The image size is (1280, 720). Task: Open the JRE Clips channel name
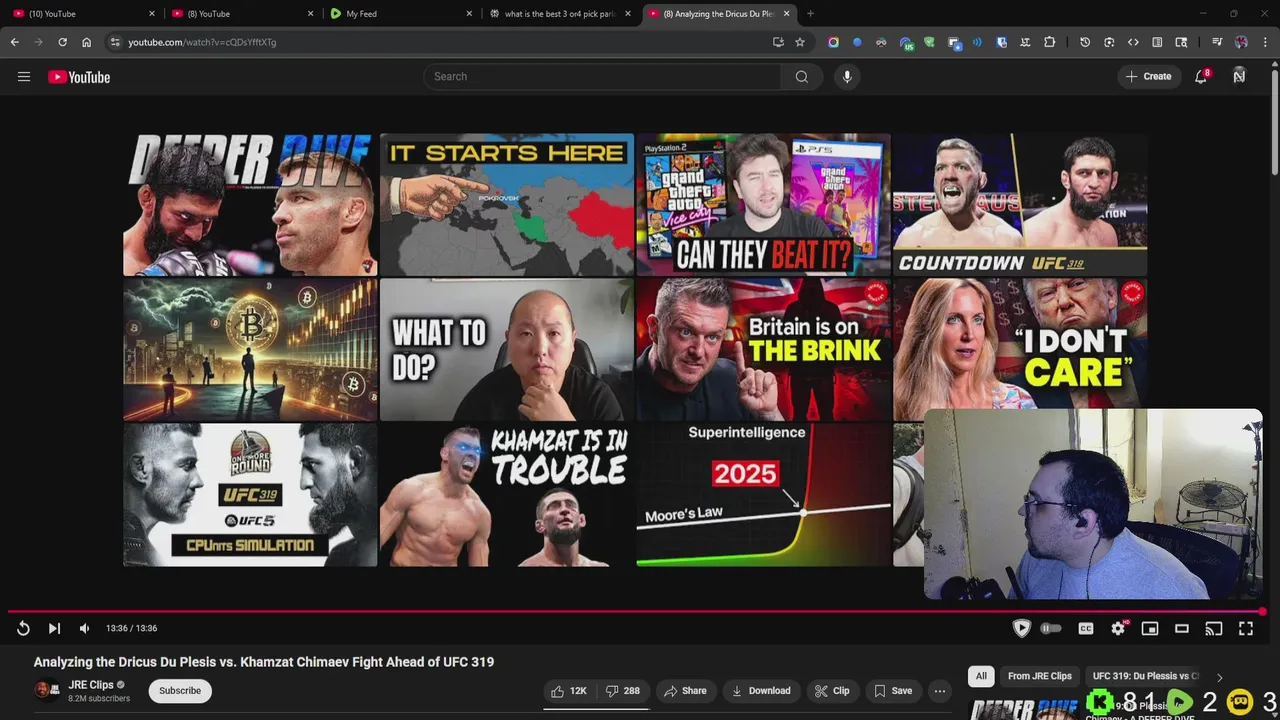pyautogui.click(x=91, y=685)
